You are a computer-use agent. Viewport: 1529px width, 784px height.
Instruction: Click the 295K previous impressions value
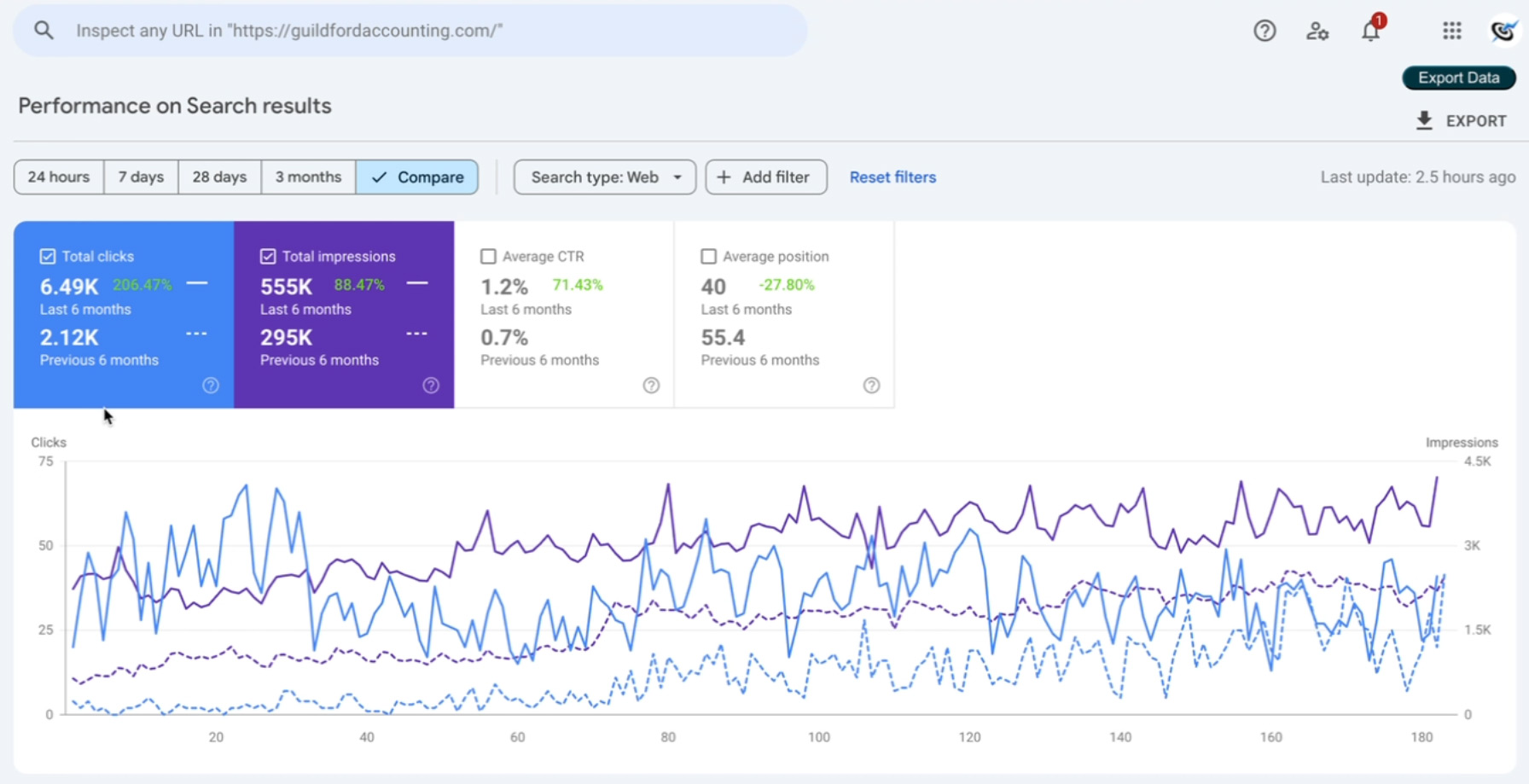pyautogui.click(x=286, y=338)
